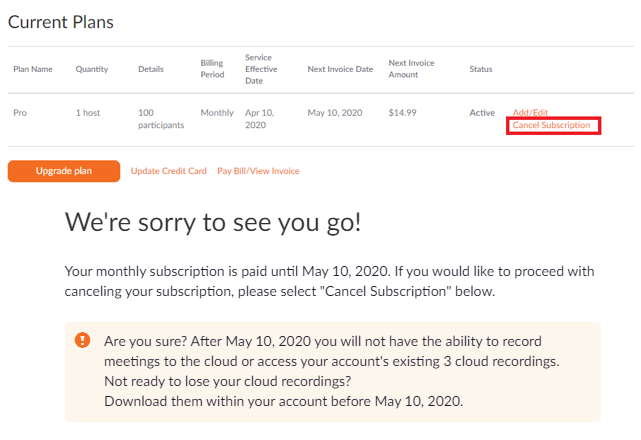Click the Current Plans heading
The image size is (641, 440).
(61, 22)
